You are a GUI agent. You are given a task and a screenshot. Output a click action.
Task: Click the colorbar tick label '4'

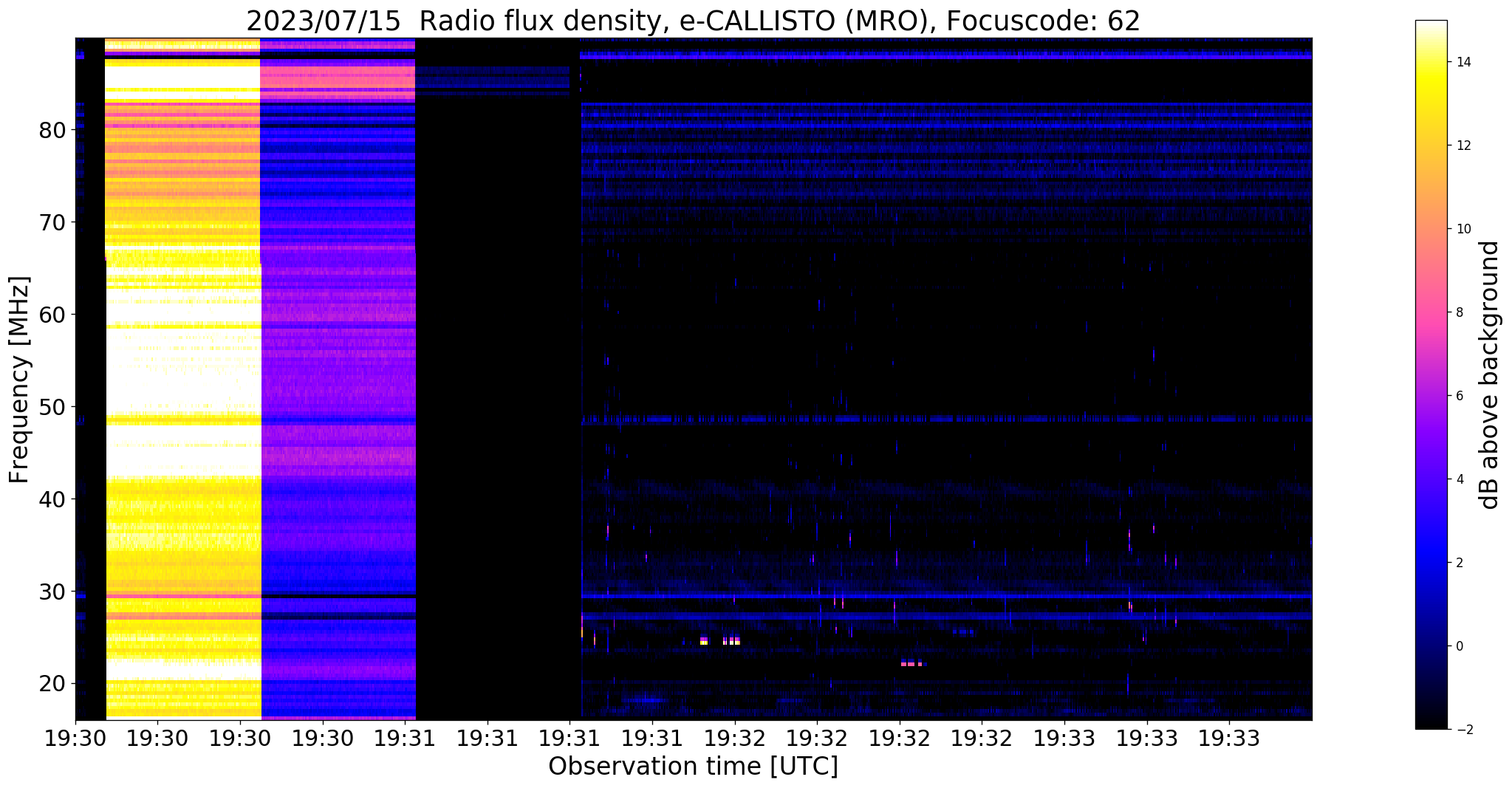click(x=1459, y=480)
